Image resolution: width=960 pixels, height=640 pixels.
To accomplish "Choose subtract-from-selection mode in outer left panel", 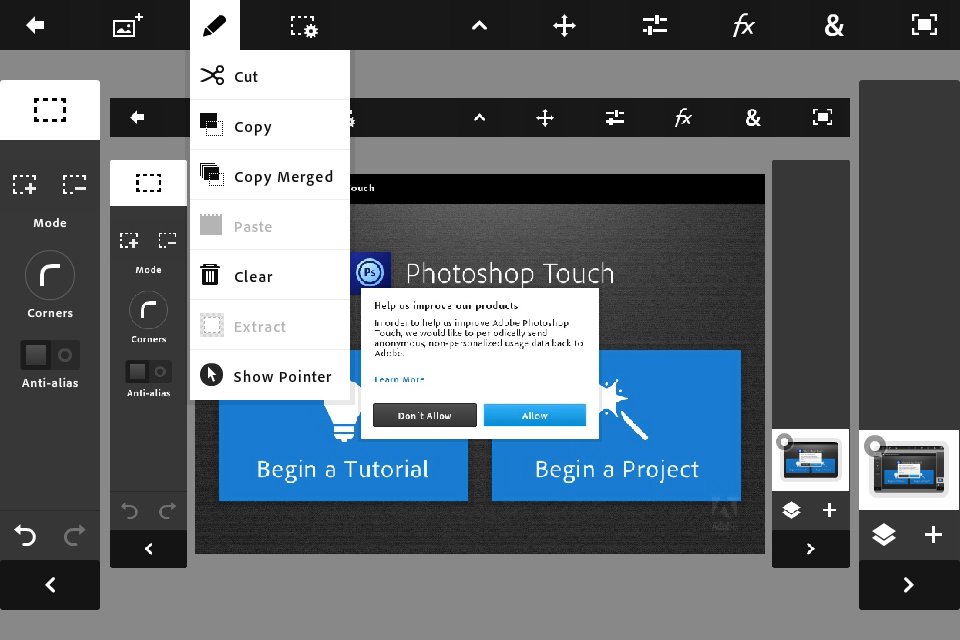I will (x=74, y=184).
